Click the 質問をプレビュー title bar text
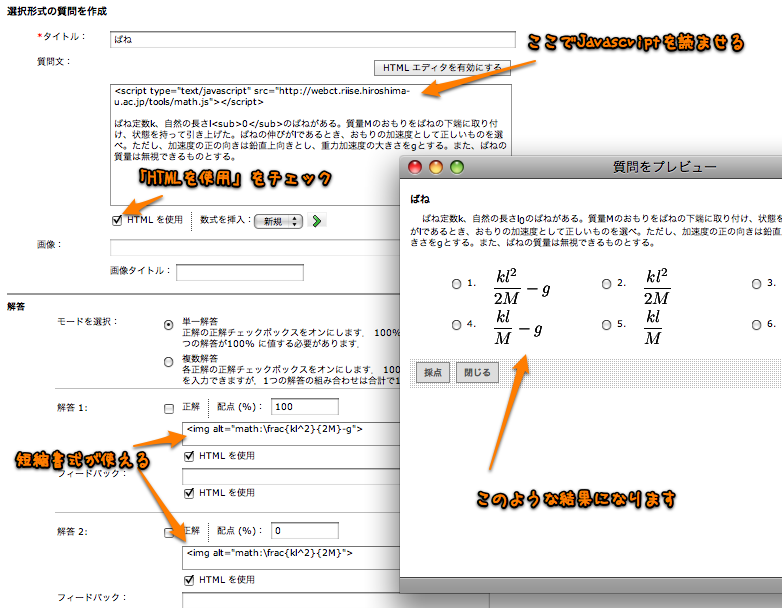782x608 pixels. click(x=664, y=167)
